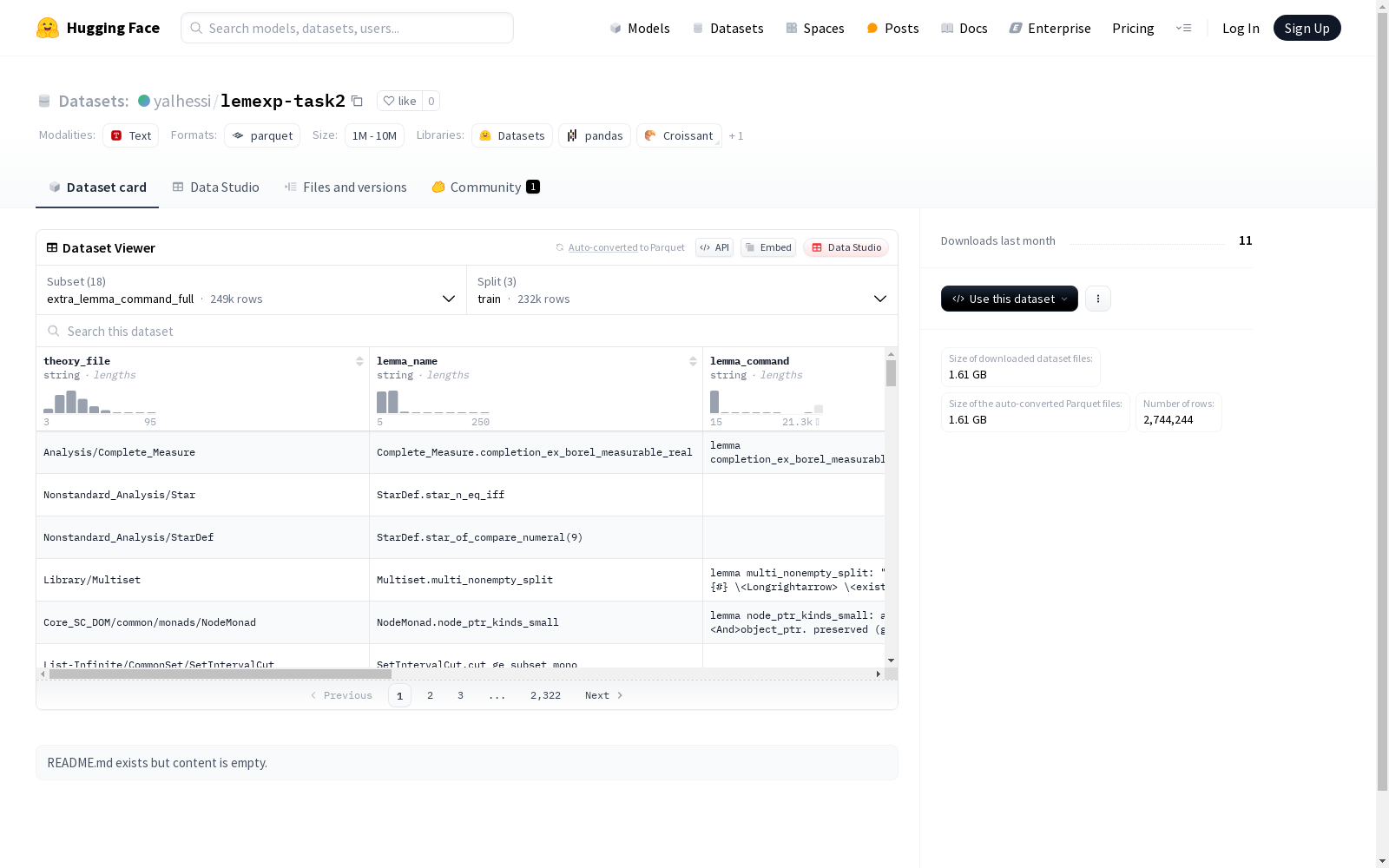Focus the Search this dataset field
The height and width of the screenshot is (868, 1389).
[x=467, y=331]
